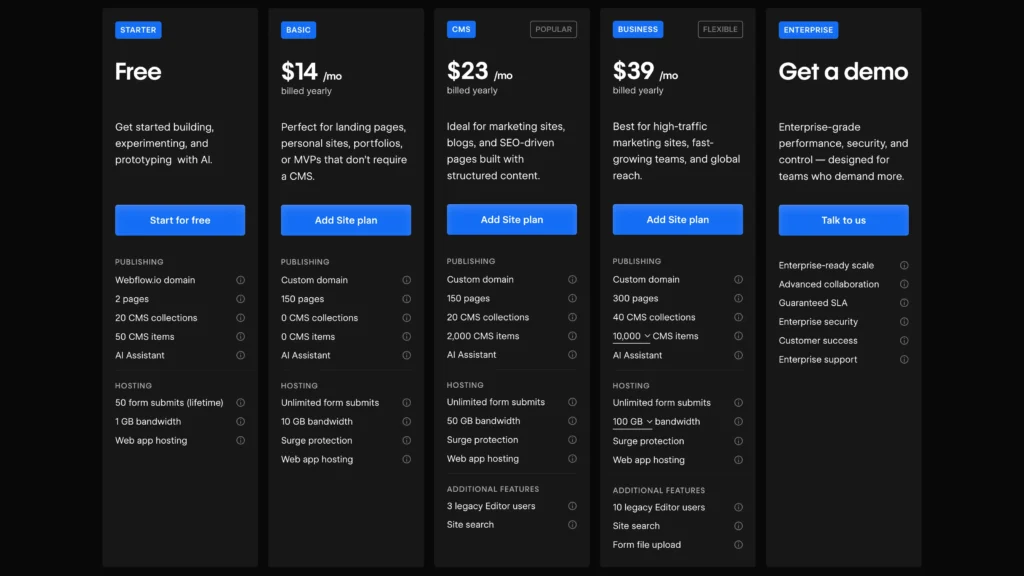Open the Form file upload info tooltip
The image size is (1024, 576).
click(739, 545)
